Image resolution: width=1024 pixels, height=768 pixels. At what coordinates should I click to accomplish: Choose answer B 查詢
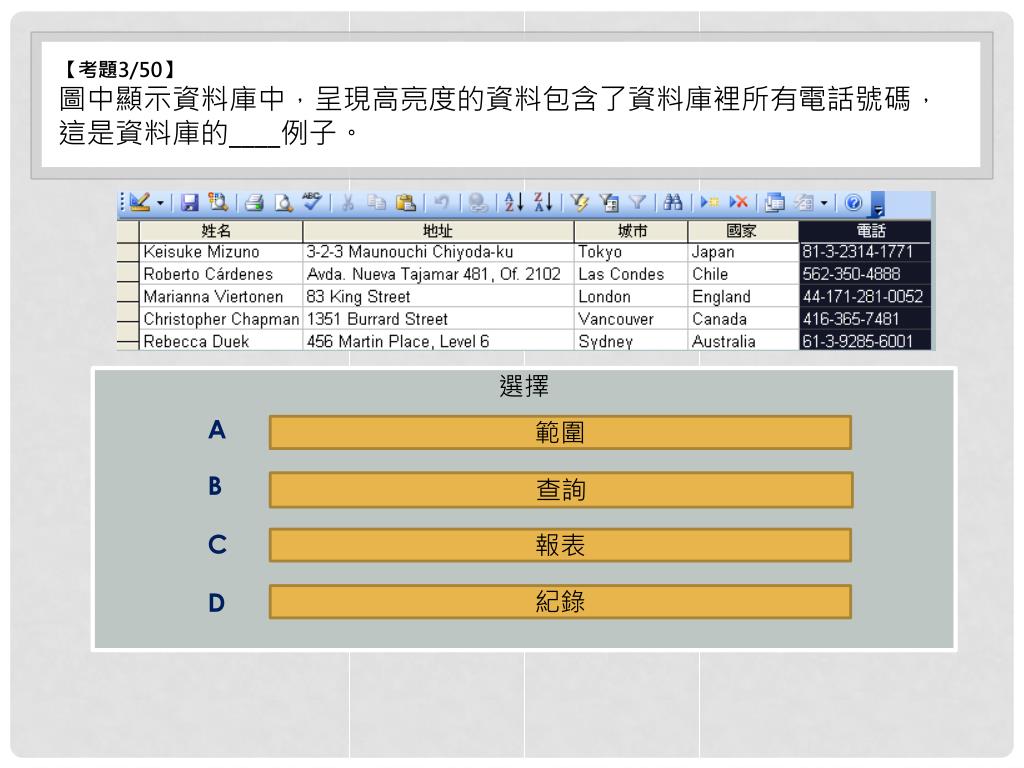coord(561,490)
